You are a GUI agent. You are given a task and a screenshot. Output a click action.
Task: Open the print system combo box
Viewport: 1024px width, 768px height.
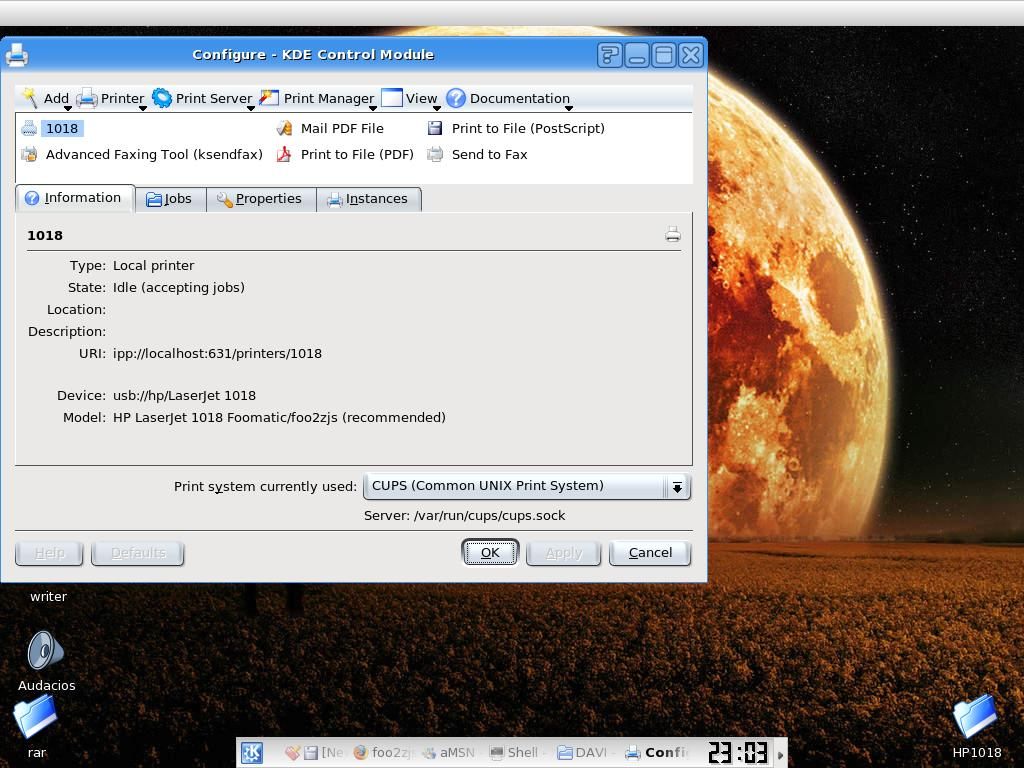[x=527, y=486]
